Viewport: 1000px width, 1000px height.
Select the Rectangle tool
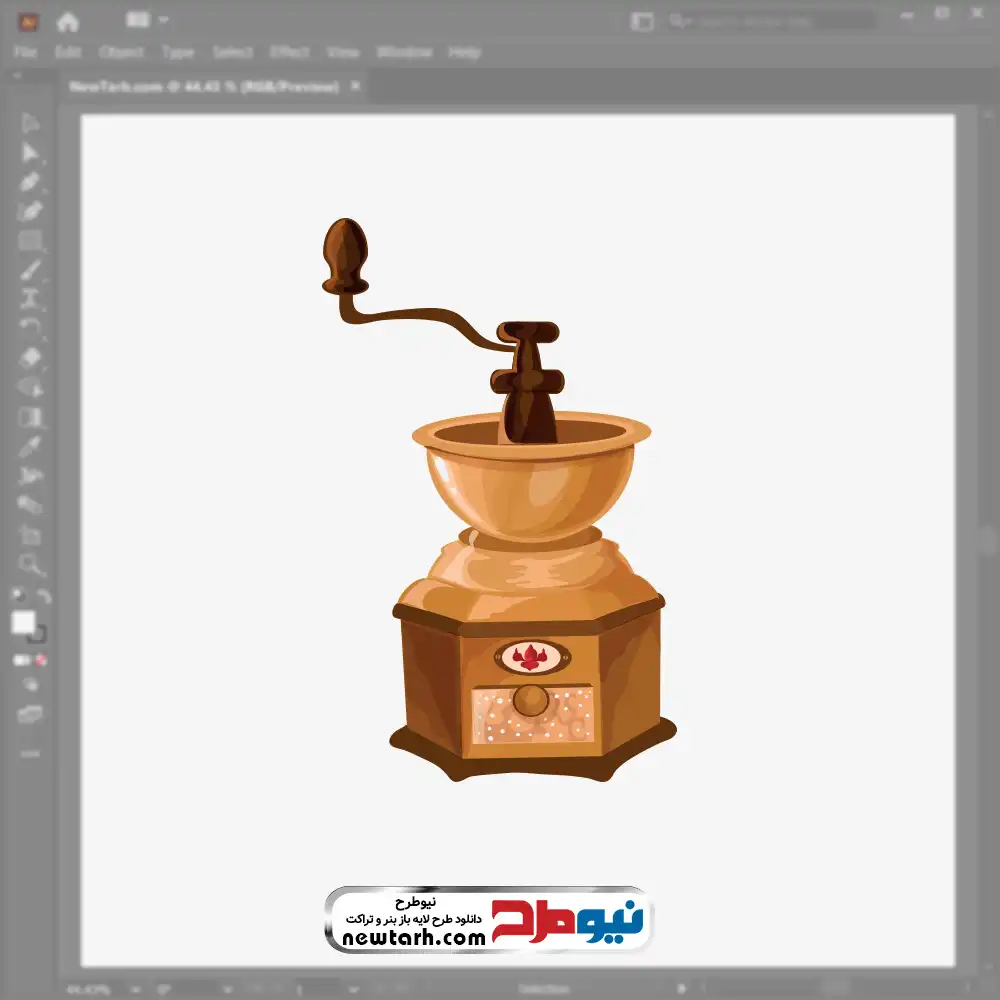30,240
